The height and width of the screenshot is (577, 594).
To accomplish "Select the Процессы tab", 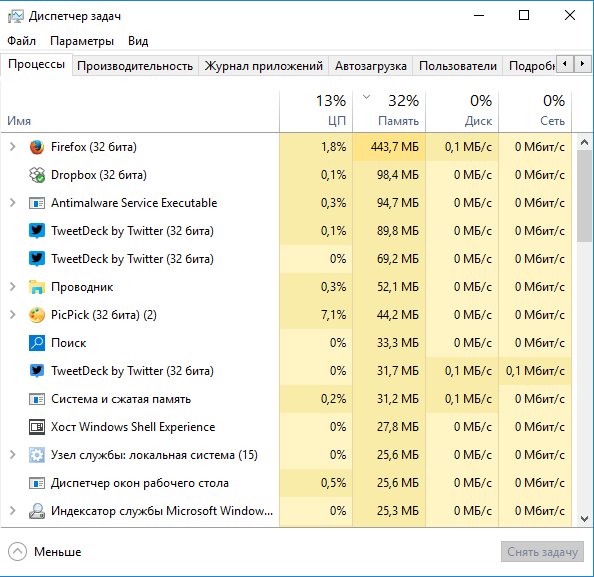I will click(36, 64).
